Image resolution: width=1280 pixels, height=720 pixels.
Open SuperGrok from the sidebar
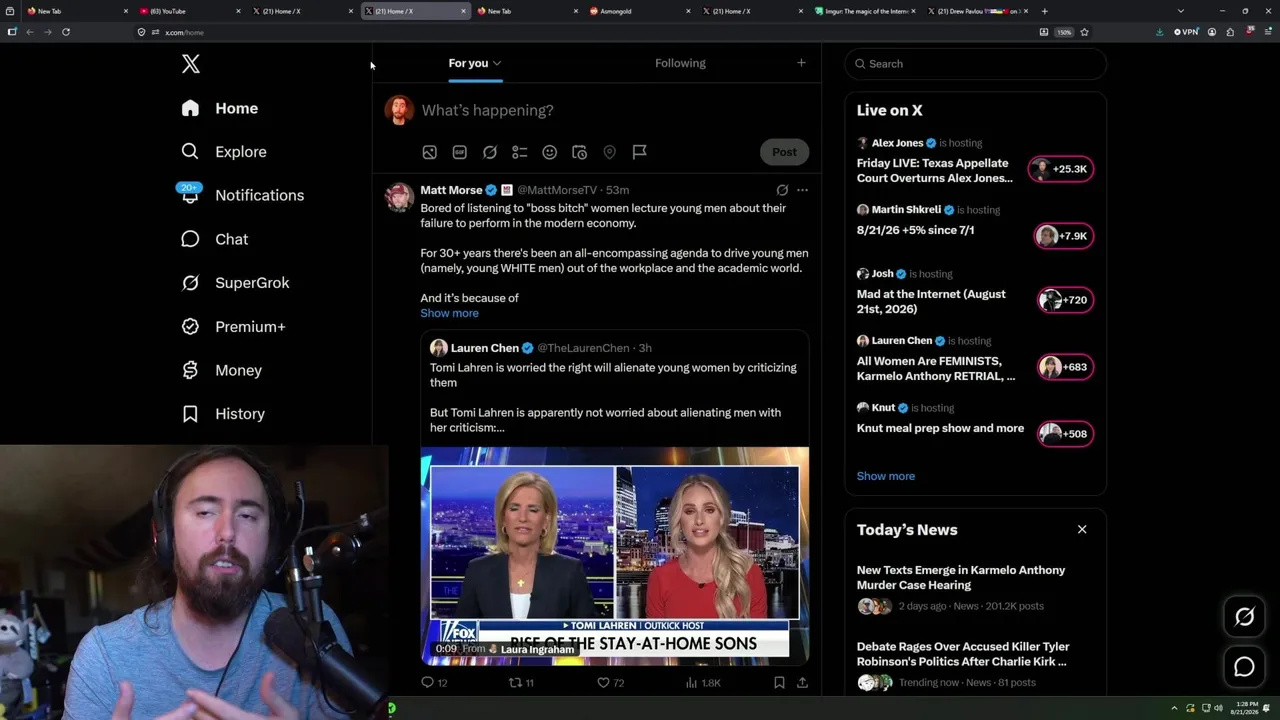235,283
